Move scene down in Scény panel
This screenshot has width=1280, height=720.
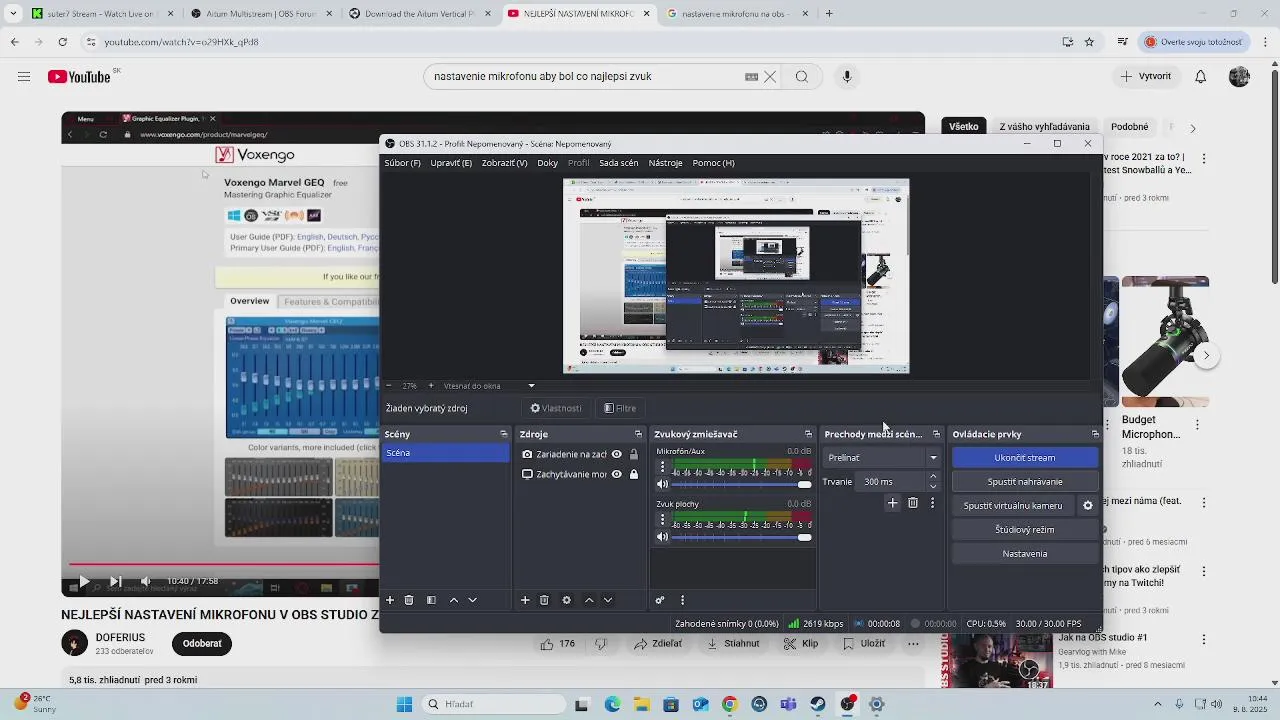pos(473,600)
